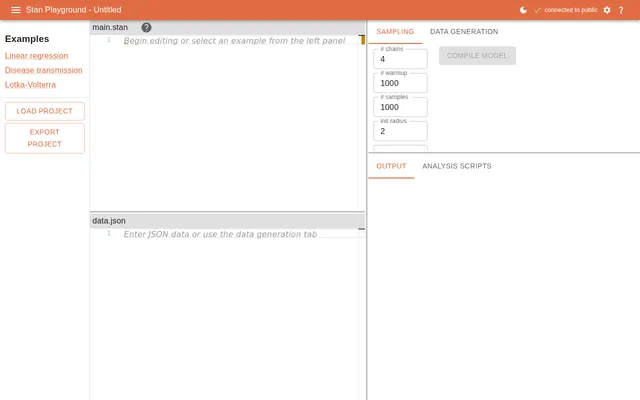The image size is (640, 400).
Task: Open the help question mark in header
Action: pyautogui.click(x=621, y=10)
